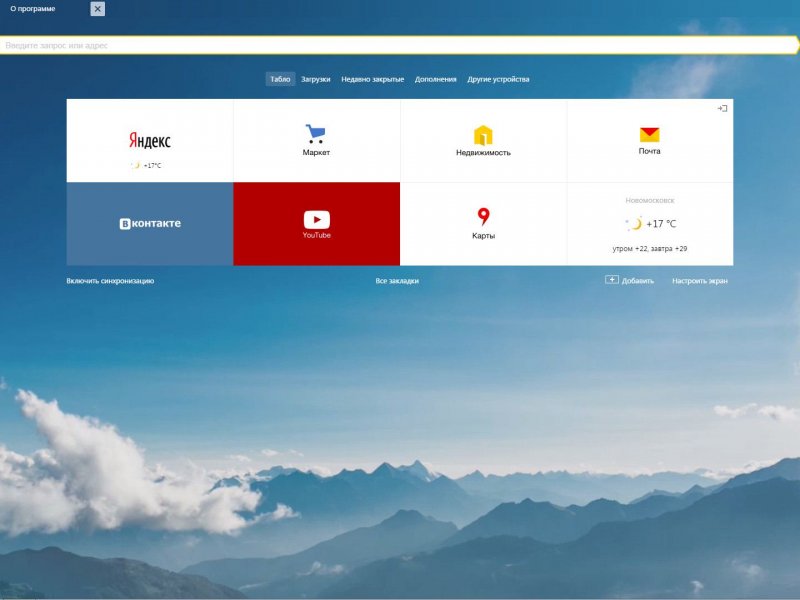Click the login arrow icon on the tile grid

coord(722,108)
